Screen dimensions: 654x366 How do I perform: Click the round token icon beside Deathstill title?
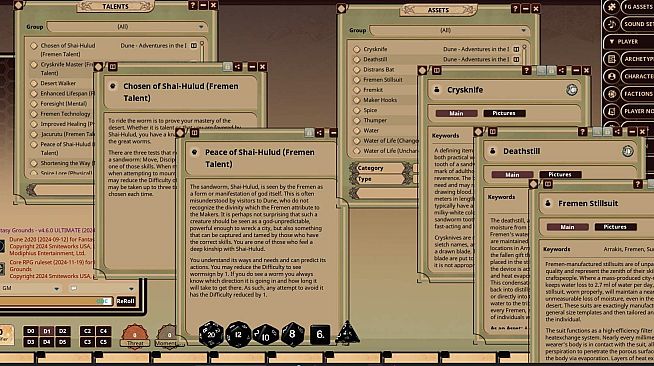point(627,151)
